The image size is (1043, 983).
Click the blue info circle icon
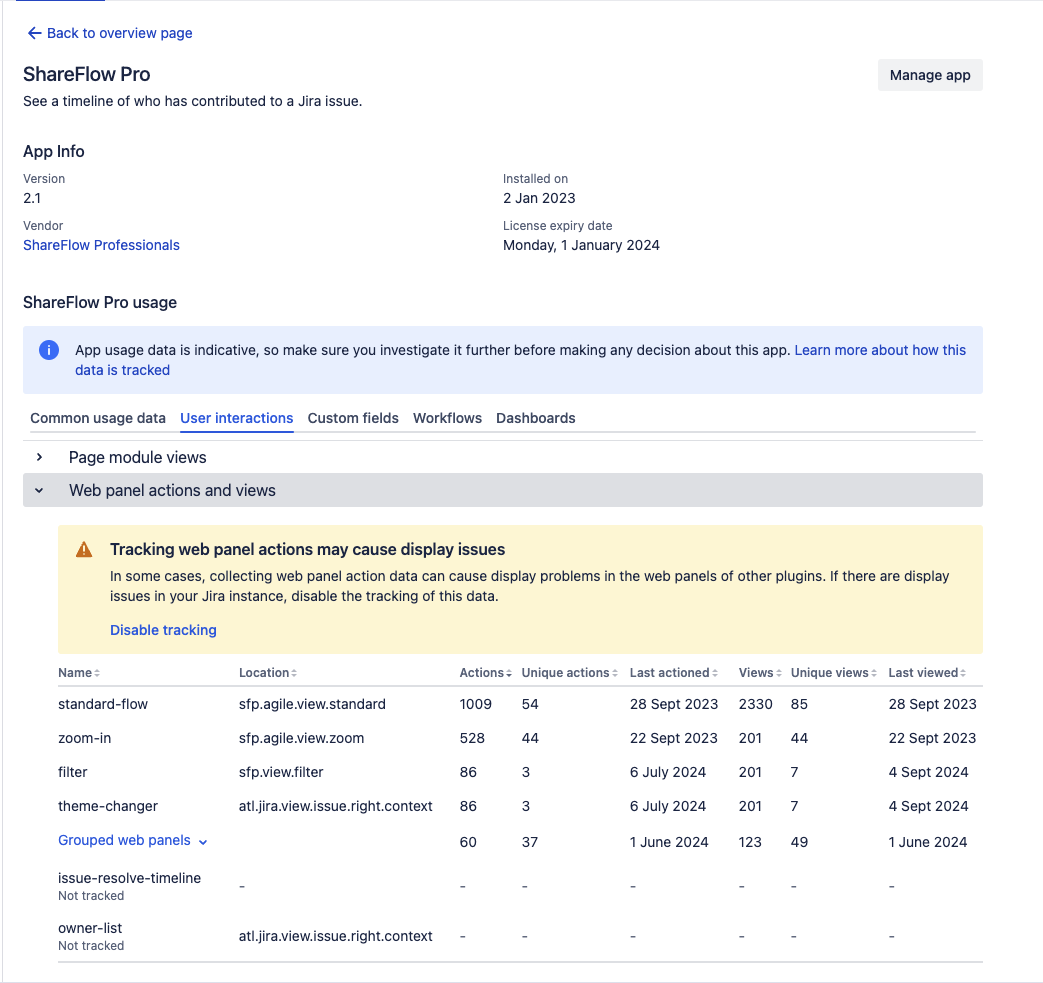[x=48, y=350]
